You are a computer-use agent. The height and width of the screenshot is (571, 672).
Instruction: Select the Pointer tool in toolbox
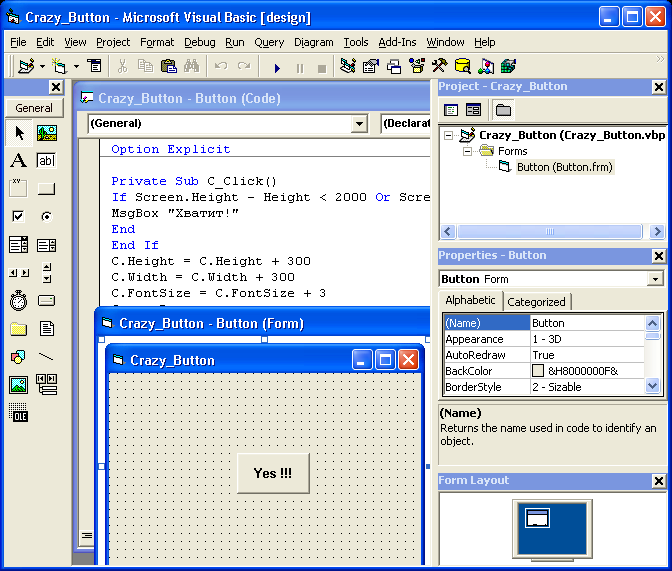click(x=18, y=132)
